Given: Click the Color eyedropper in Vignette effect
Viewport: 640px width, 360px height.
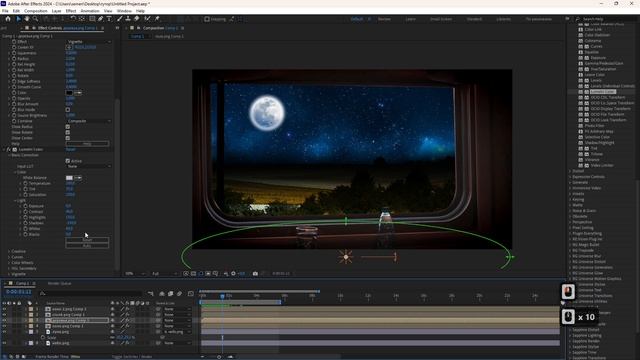Looking at the screenshot, I should click(x=78, y=93).
